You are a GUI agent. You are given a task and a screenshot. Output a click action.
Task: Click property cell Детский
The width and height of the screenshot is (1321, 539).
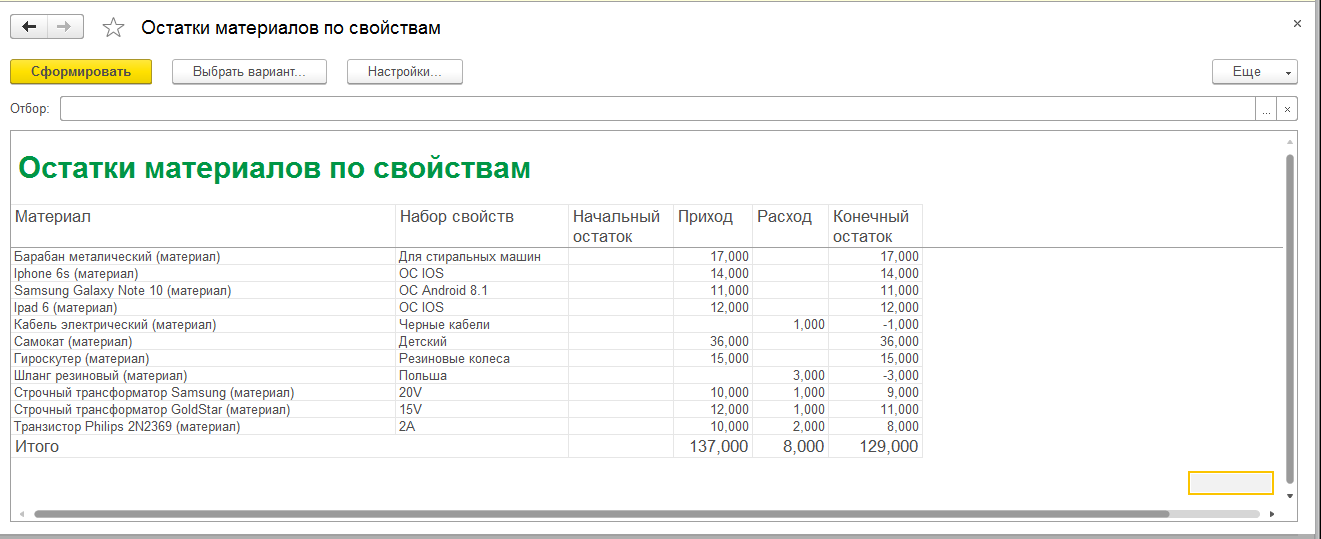click(x=482, y=341)
